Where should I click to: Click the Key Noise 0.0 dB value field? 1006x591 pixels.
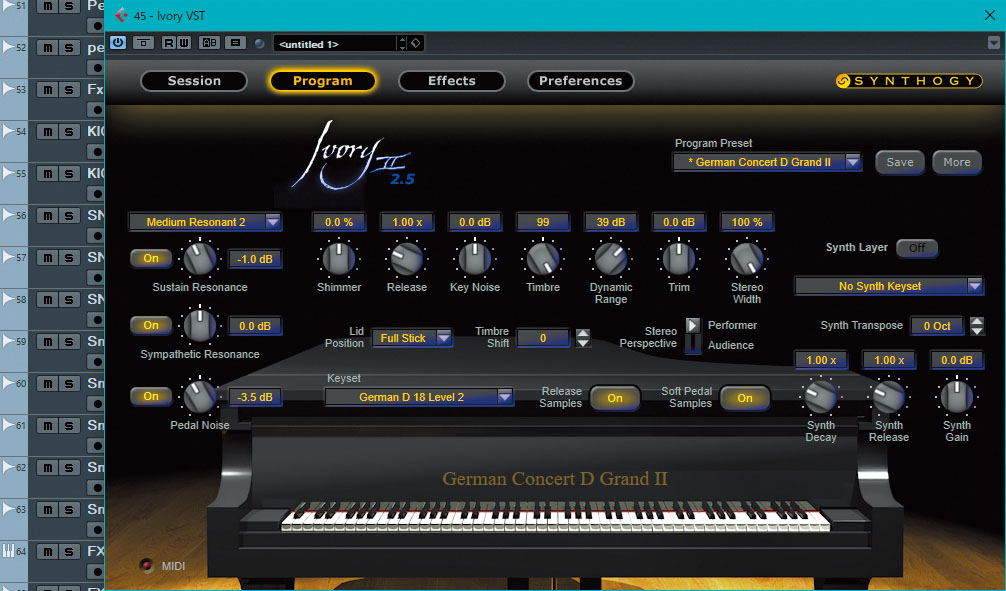475,222
